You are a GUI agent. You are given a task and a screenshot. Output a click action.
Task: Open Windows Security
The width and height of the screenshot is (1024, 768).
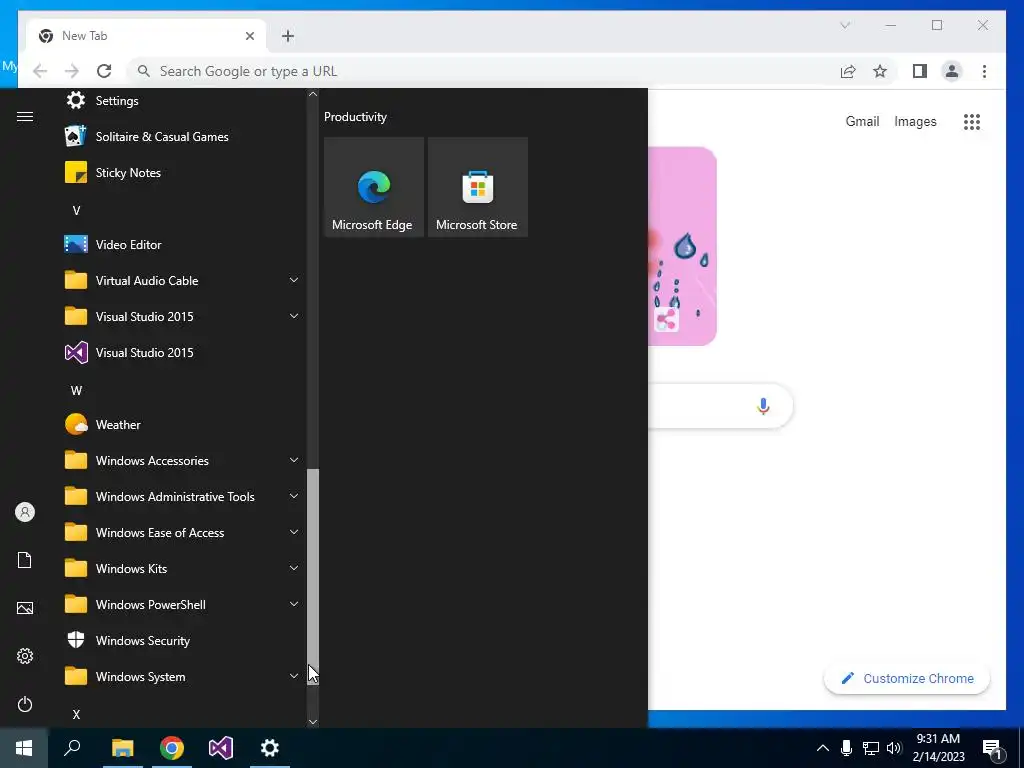pyautogui.click(x=182, y=641)
